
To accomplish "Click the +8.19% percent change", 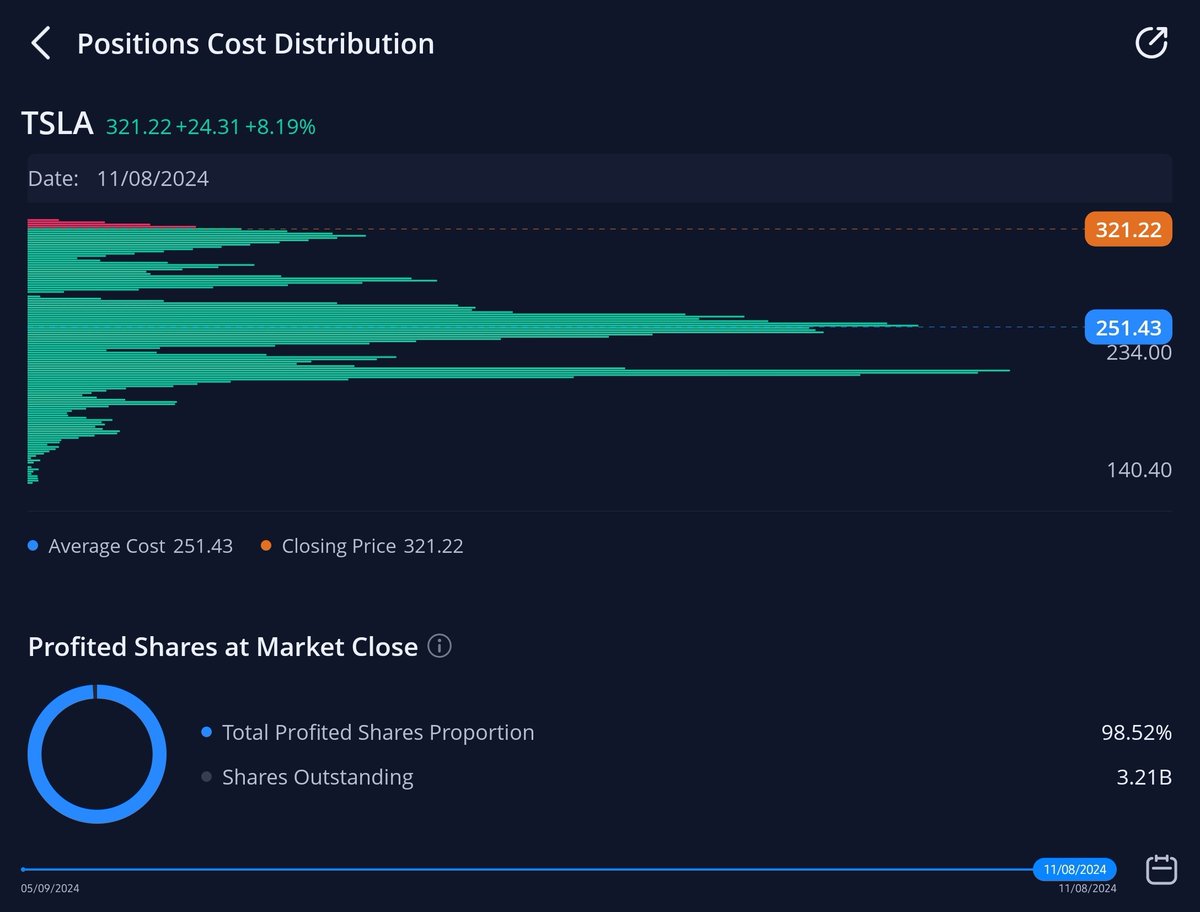I will (x=280, y=126).
